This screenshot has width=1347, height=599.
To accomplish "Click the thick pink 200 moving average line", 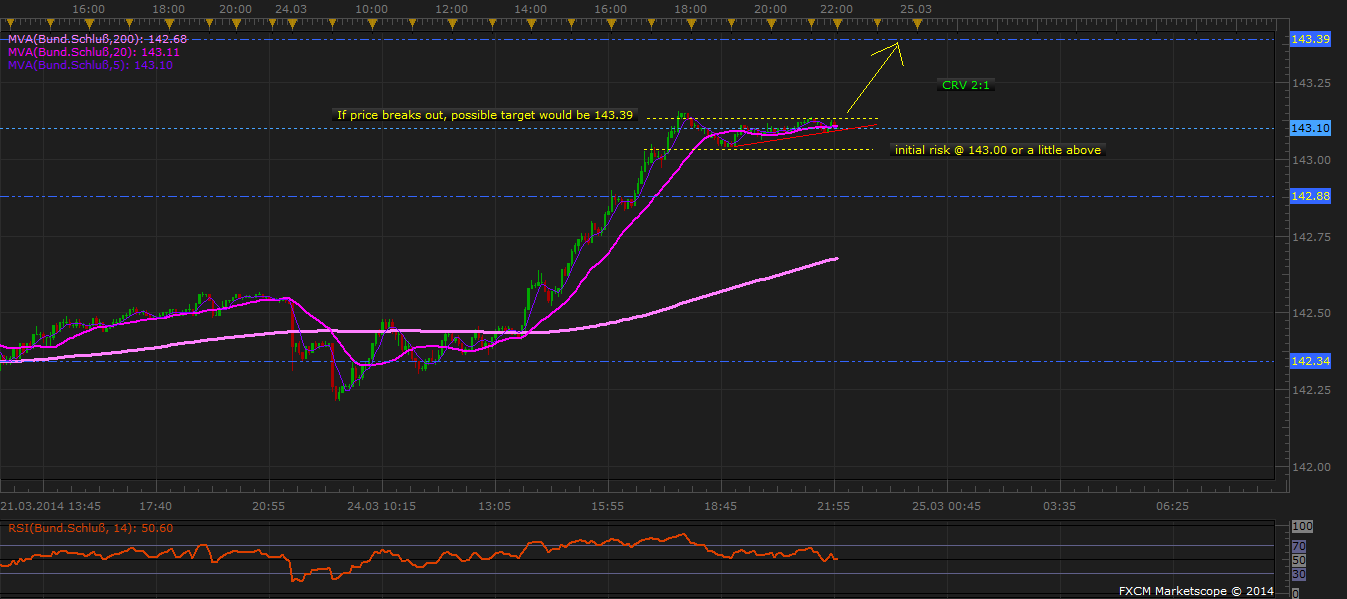I will (700, 298).
